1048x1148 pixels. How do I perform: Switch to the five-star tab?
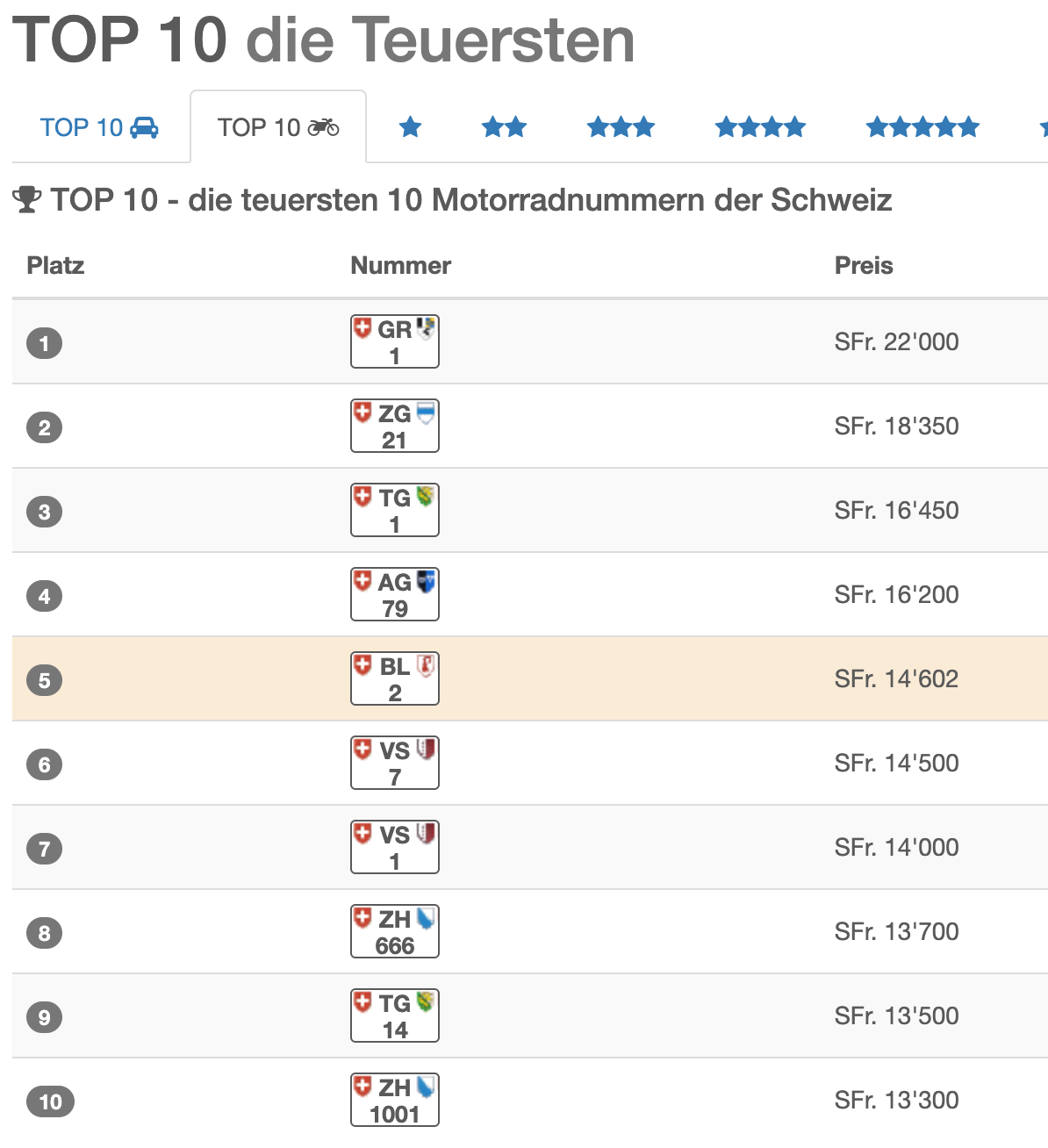pos(922,128)
